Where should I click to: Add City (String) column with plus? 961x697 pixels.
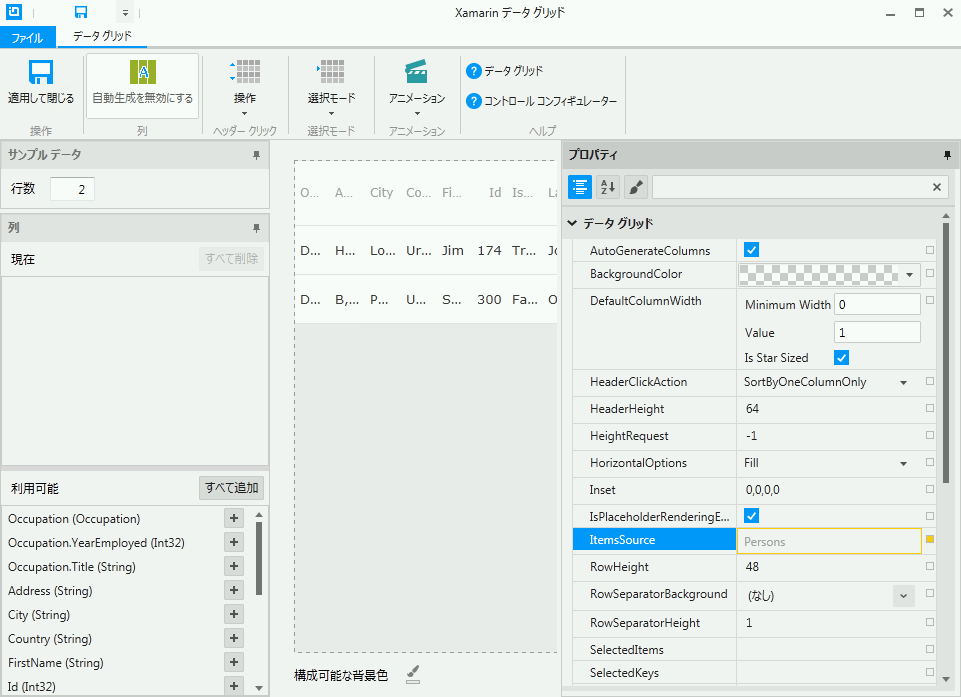(234, 614)
